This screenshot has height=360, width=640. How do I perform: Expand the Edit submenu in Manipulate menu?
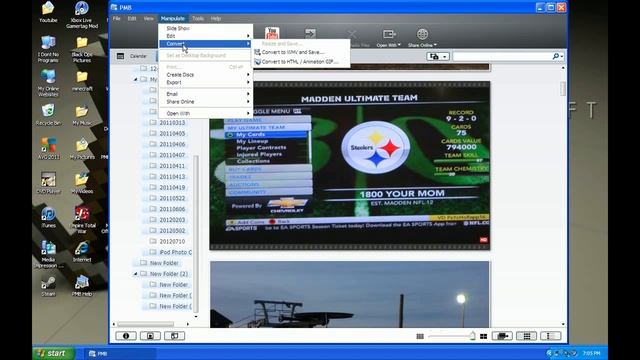205,36
